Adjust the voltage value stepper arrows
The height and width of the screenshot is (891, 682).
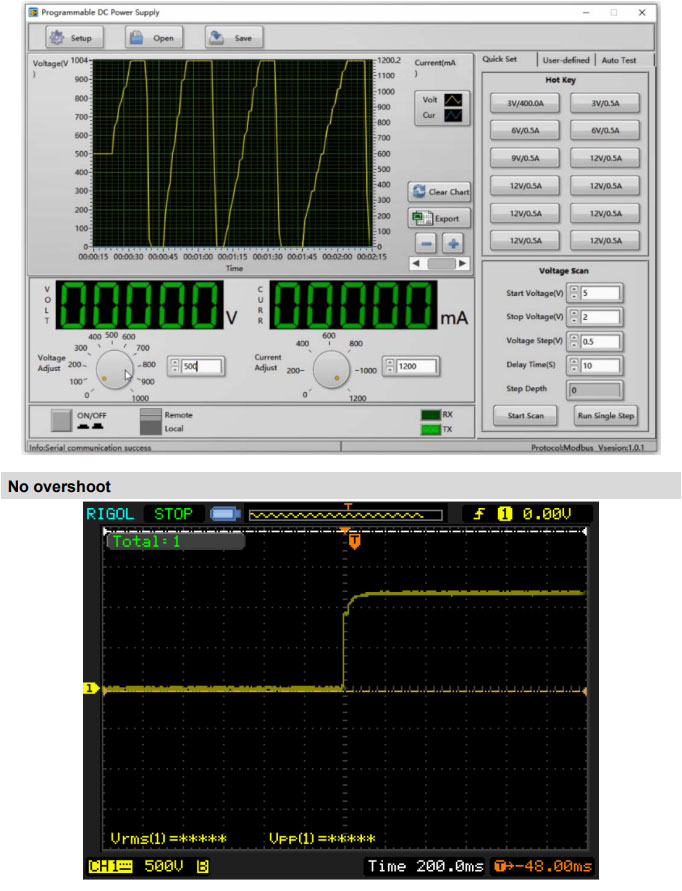174,367
